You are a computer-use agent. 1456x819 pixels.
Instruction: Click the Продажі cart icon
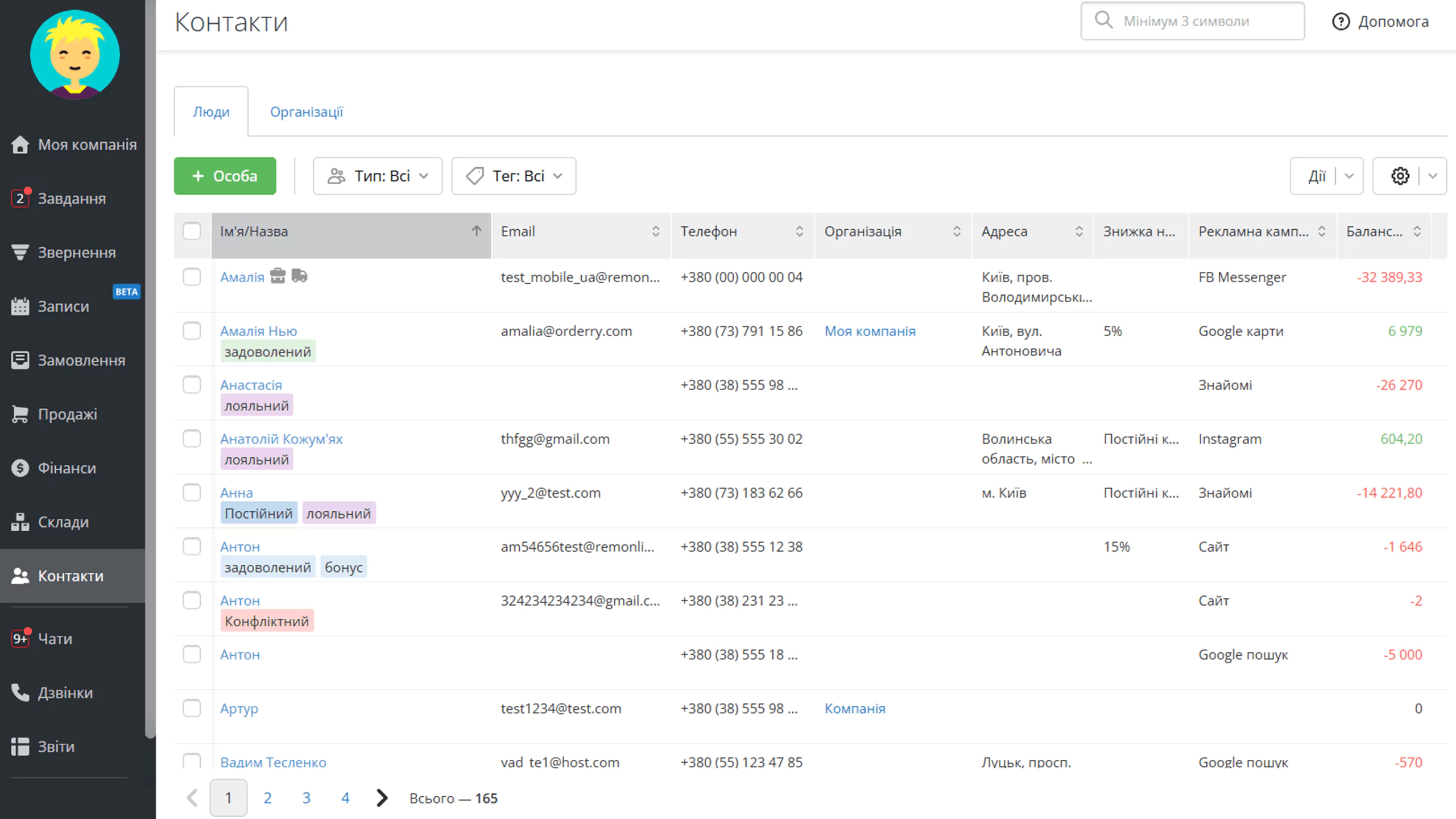point(20,414)
